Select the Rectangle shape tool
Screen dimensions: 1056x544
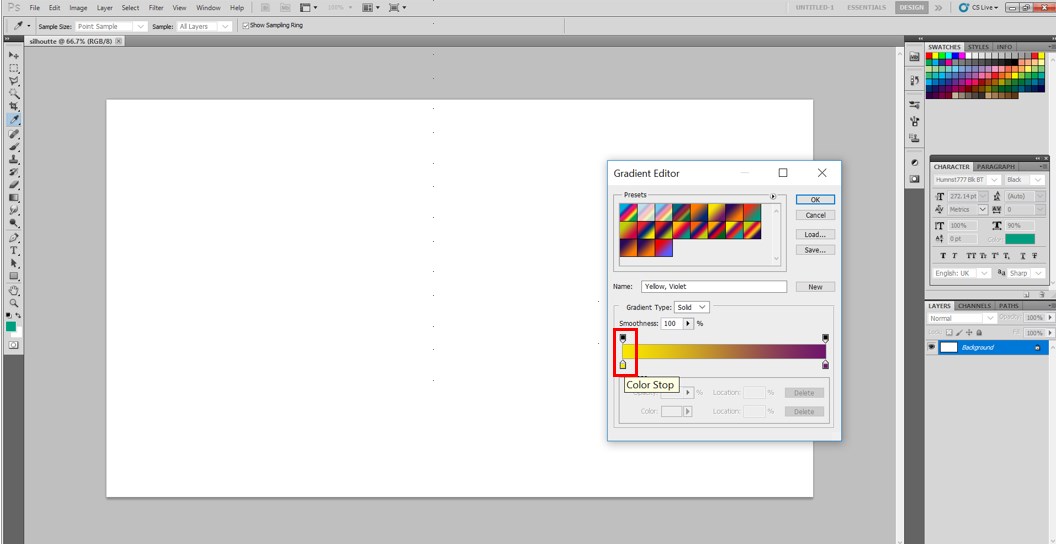[x=13, y=276]
